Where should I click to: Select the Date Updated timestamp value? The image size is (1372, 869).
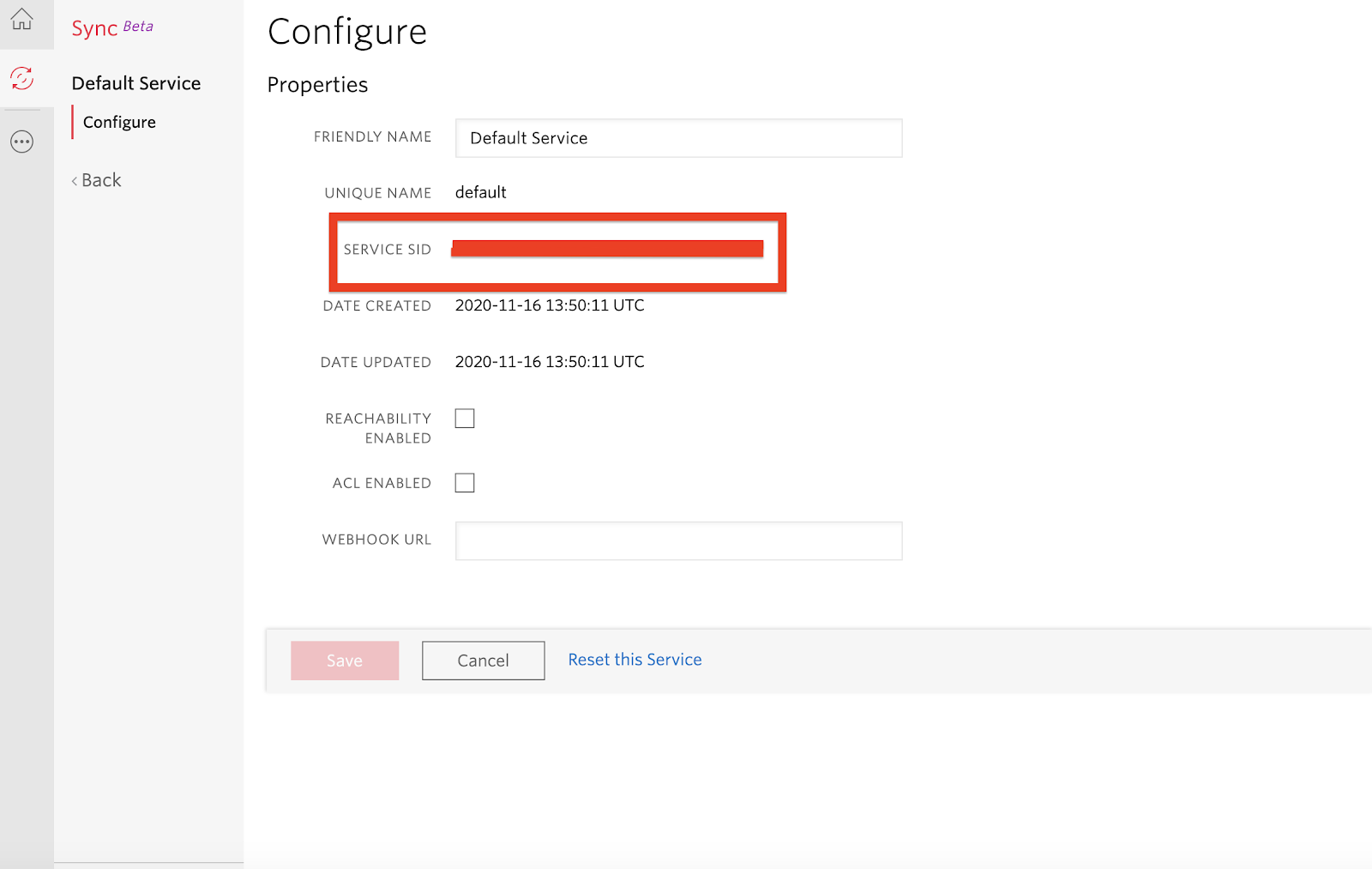[x=550, y=362]
